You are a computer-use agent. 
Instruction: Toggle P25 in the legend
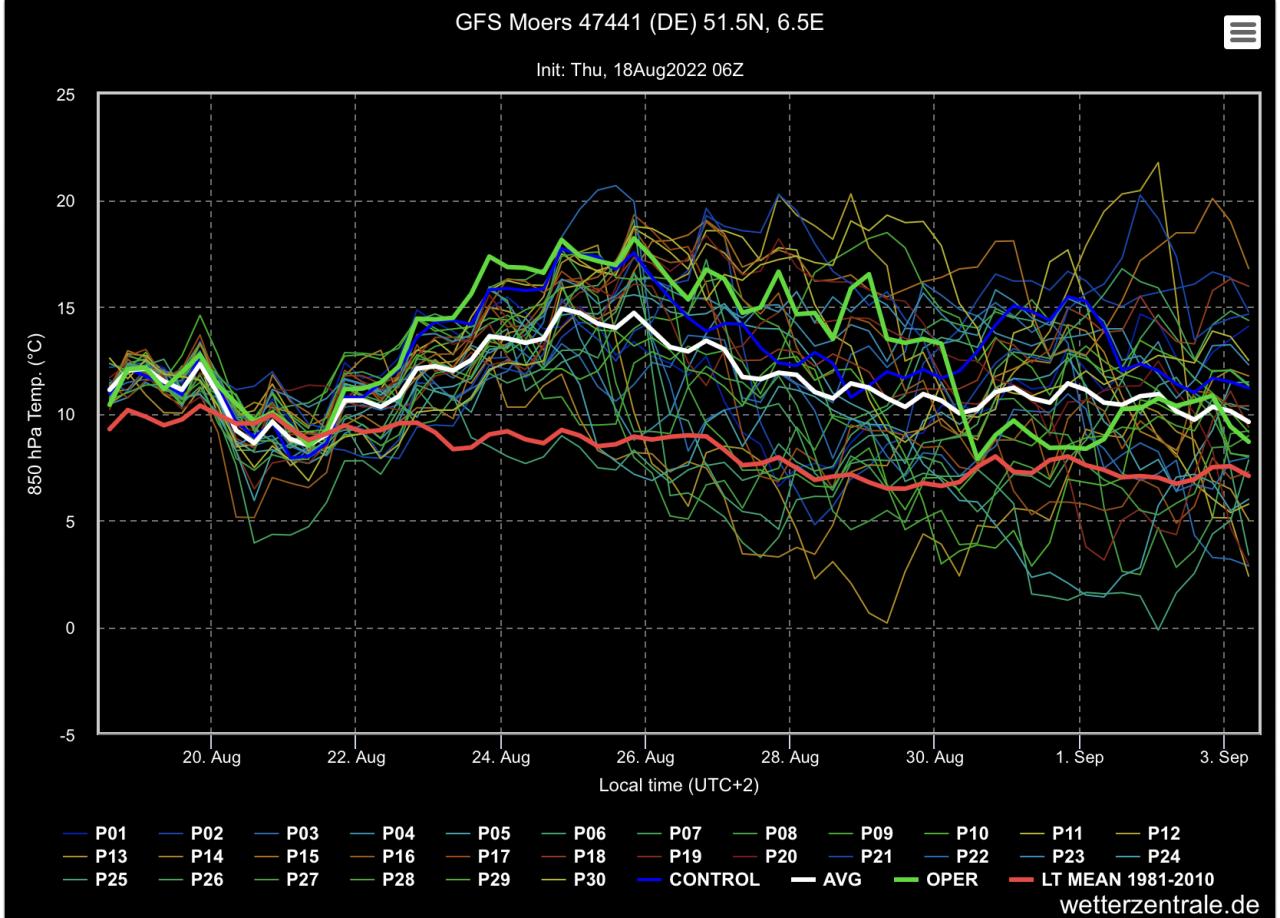(110, 880)
